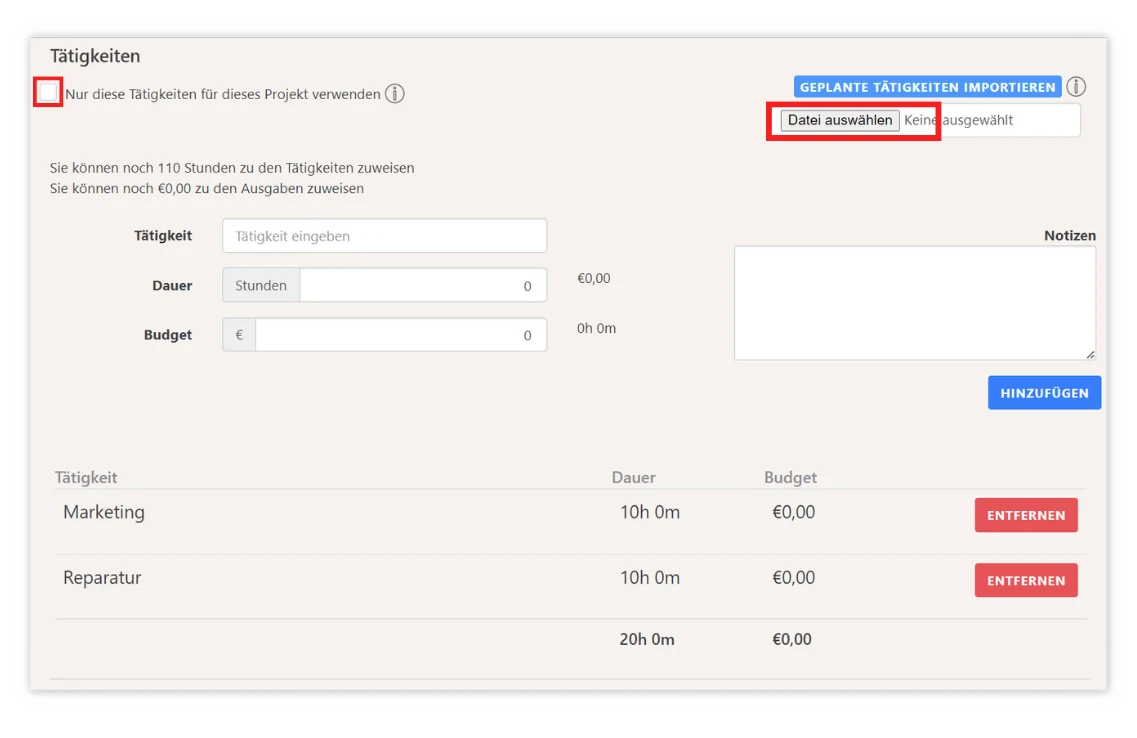
Task: Click the € currency symbol addon
Action: pyautogui.click(x=239, y=335)
